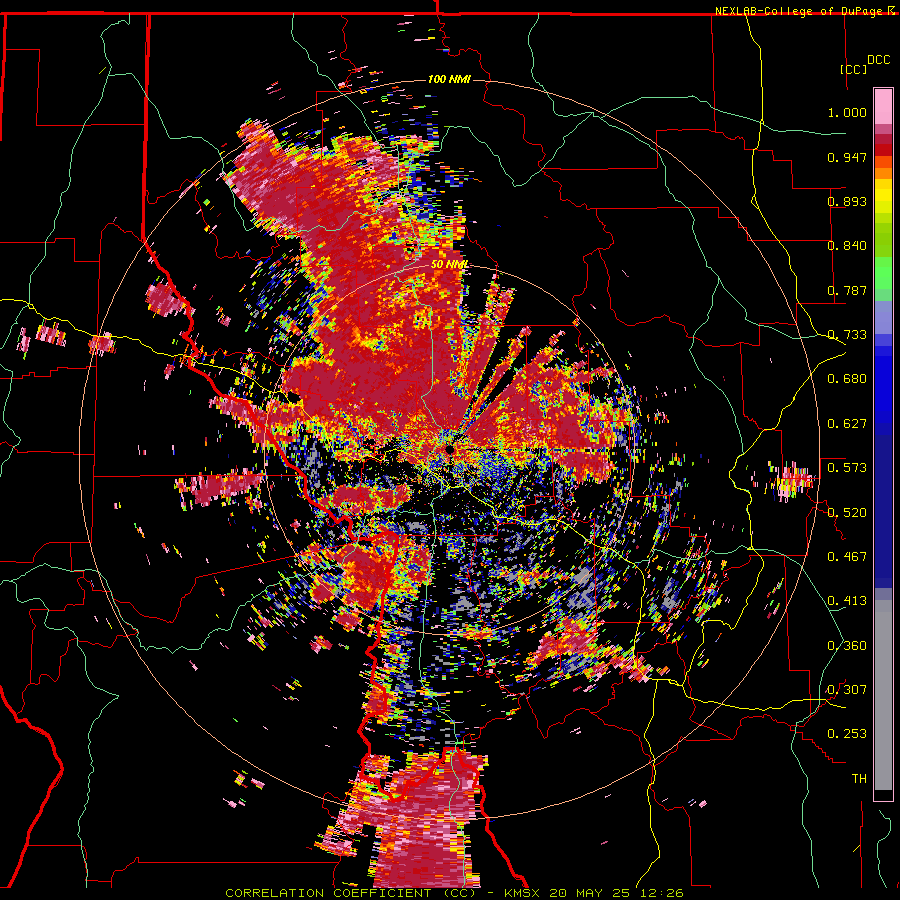This screenshot has width=900, height=900.
Task: Click the 0.467 legend value
Action: [x=847, y=557]
